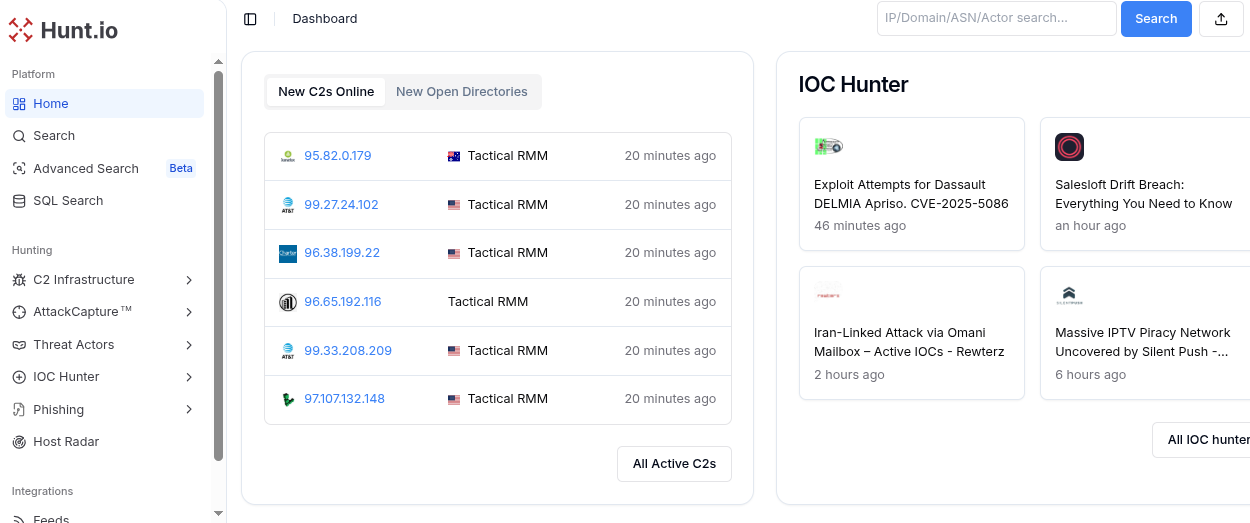Image resolution: width=1250 pixels, height=523 pixels.
Task: Click the sidebar vertical scrollbar thumb
Action: coord(218,265)
